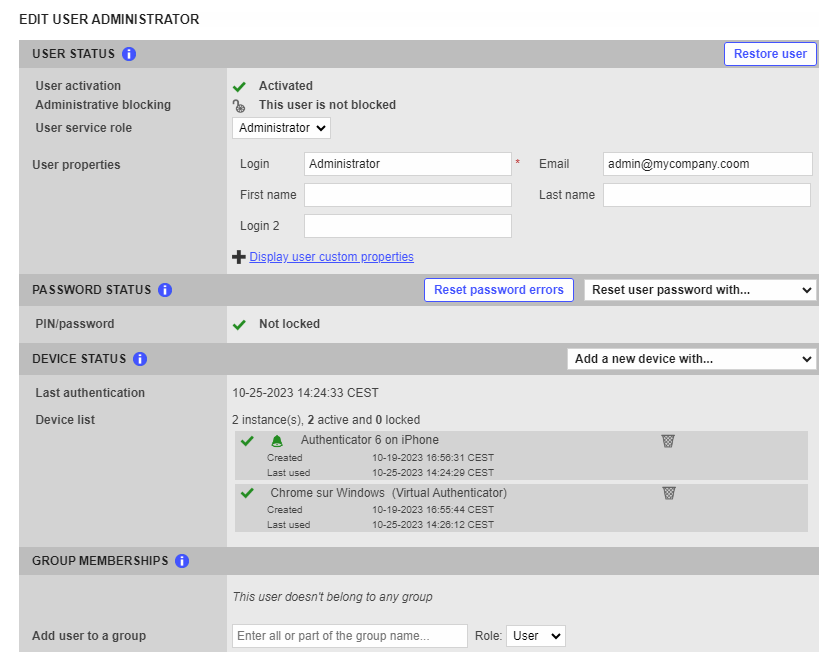Click the Password Status info icon
833x652 pixels.
pyautogui.click(x=165, y=290)
